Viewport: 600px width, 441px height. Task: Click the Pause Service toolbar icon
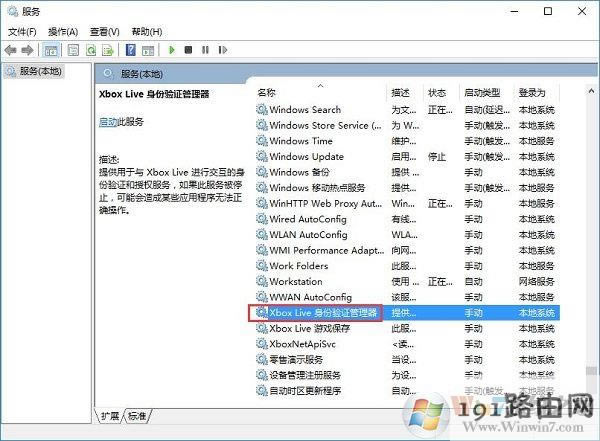204,49
